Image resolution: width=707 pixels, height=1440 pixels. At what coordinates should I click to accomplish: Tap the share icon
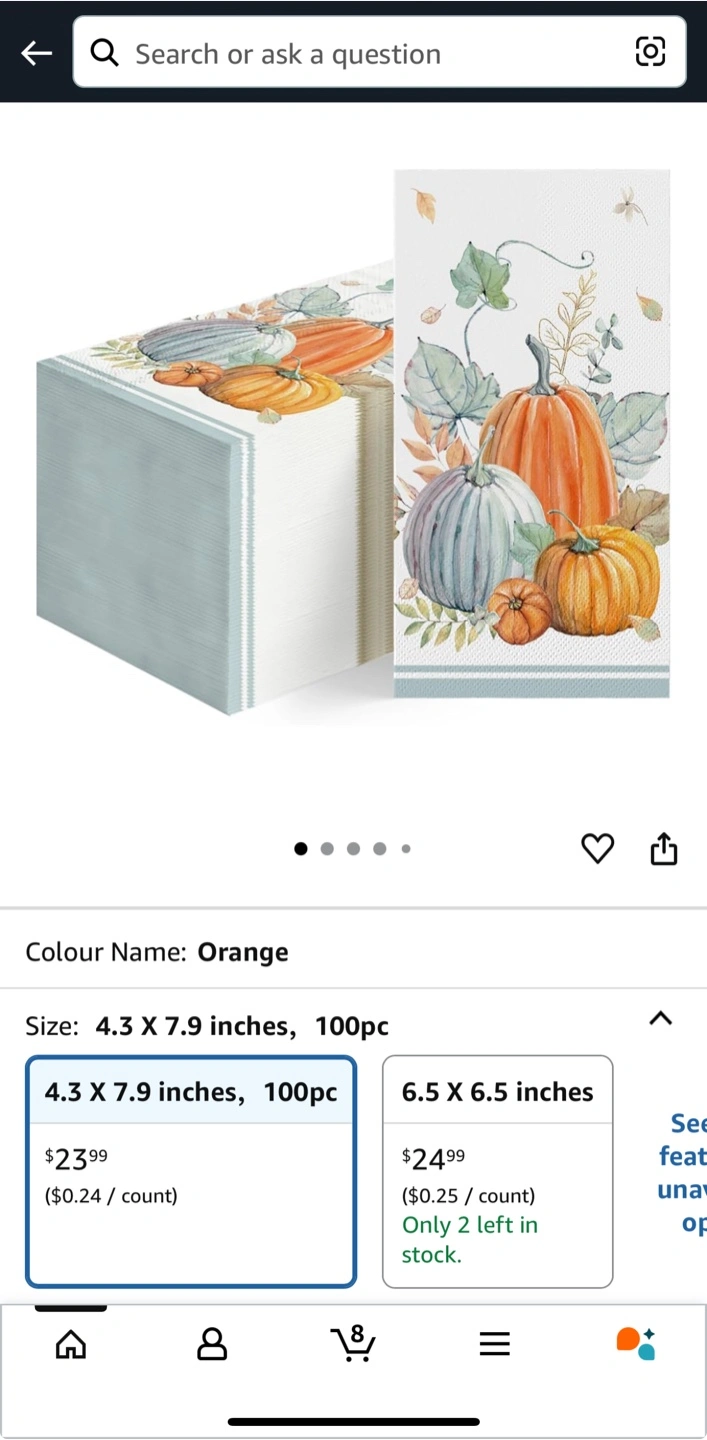pos(664,849)
